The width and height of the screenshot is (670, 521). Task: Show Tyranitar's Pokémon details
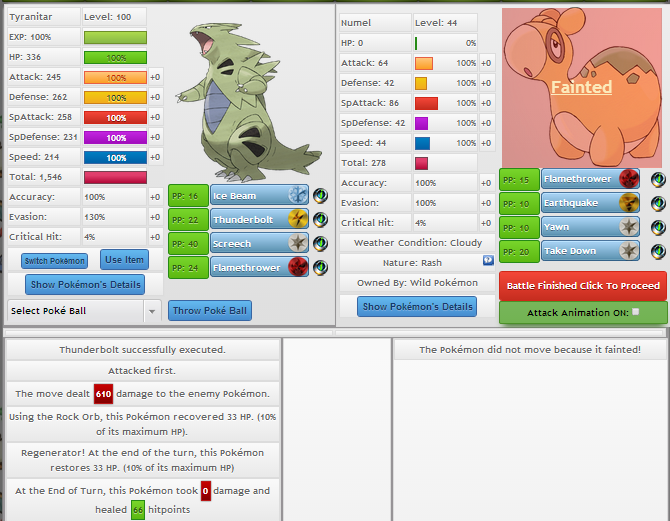pyautogui.click(x=85, y=285)
